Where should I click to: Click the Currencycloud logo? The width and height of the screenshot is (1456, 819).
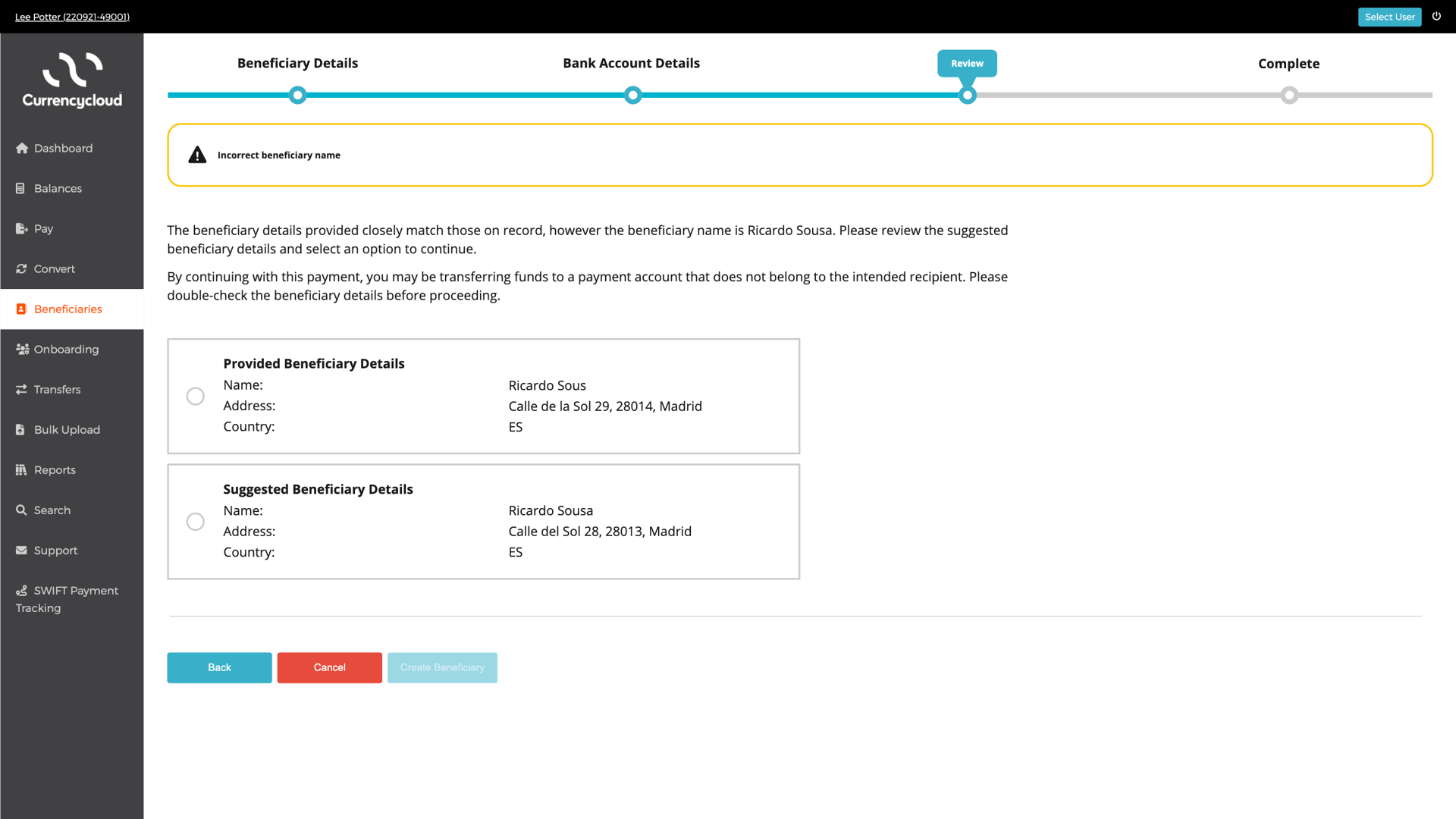(x=72, y=80)
